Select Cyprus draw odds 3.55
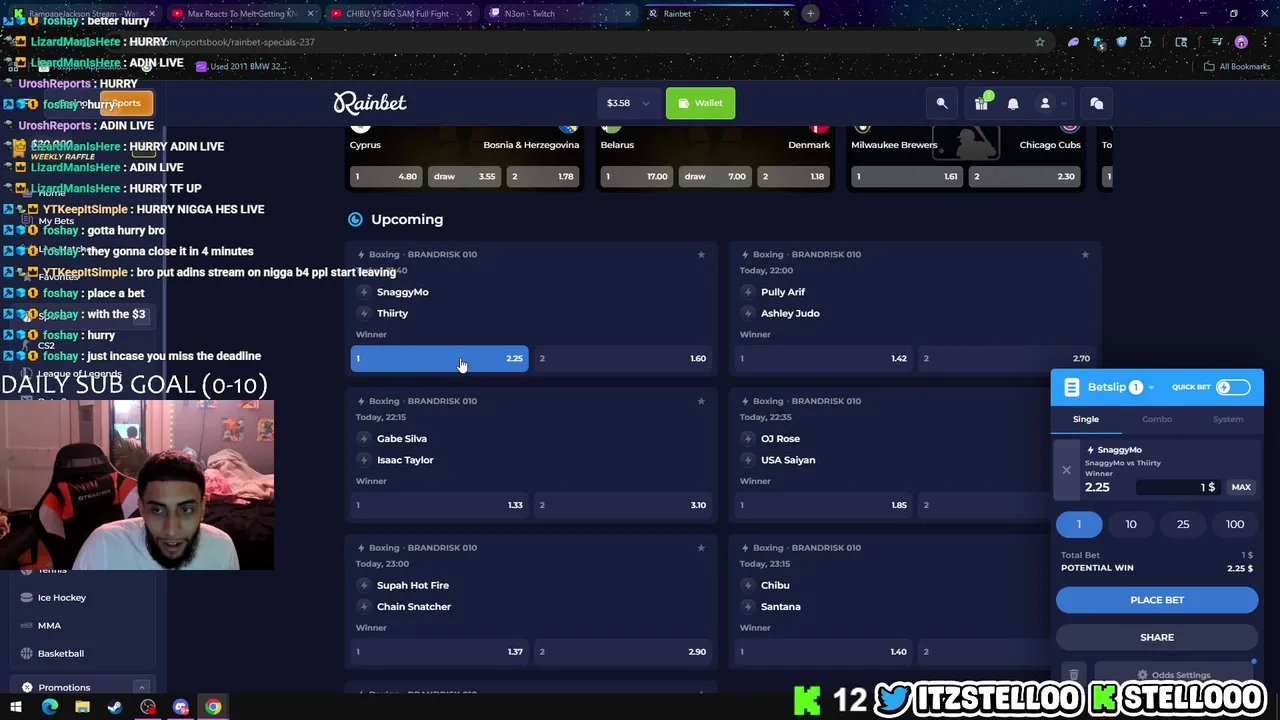Screen dimensions: 1280x720 point(463,176)
